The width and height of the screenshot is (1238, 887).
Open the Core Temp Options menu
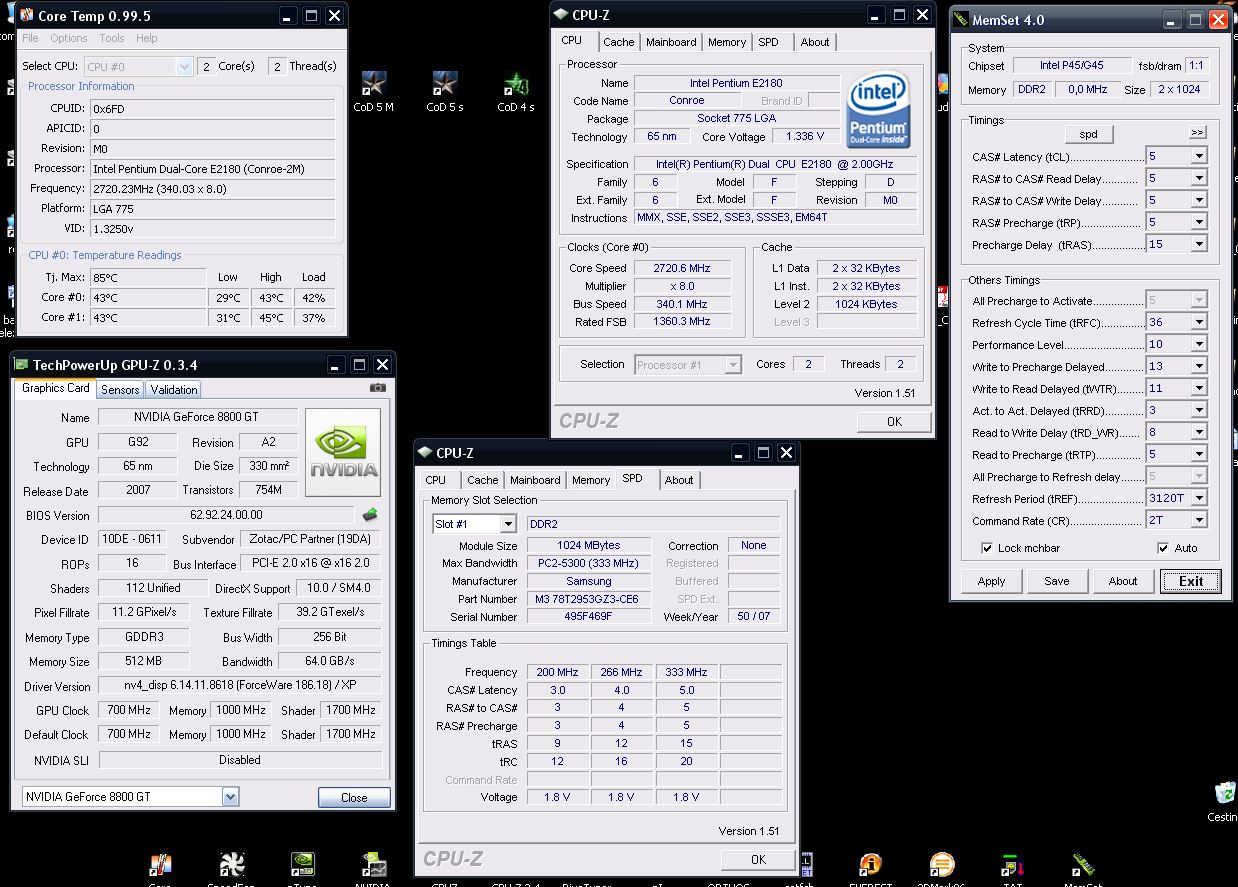click(69, 38)
